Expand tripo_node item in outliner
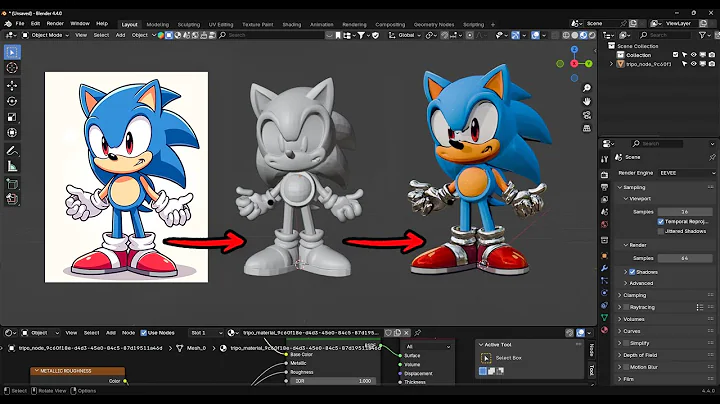This screenshot has height=404, width=720. pos(611,64)
